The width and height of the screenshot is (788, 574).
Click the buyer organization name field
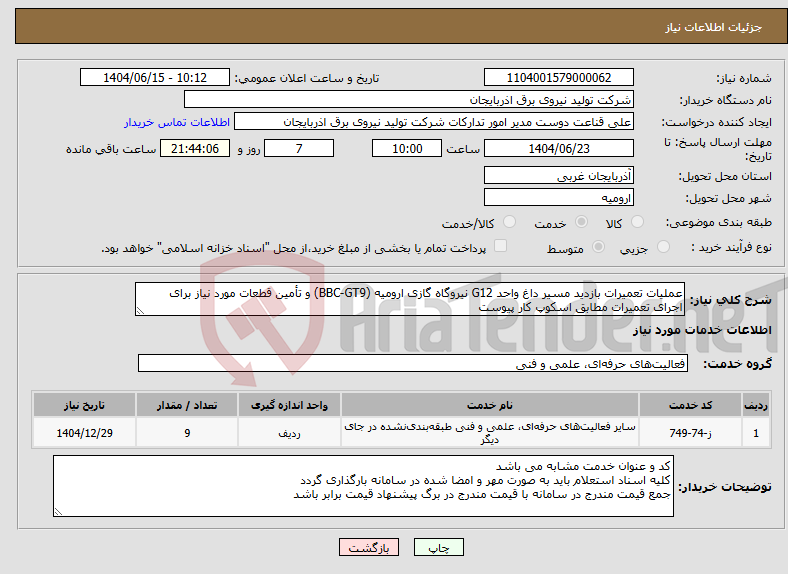(x=409, y=100)
